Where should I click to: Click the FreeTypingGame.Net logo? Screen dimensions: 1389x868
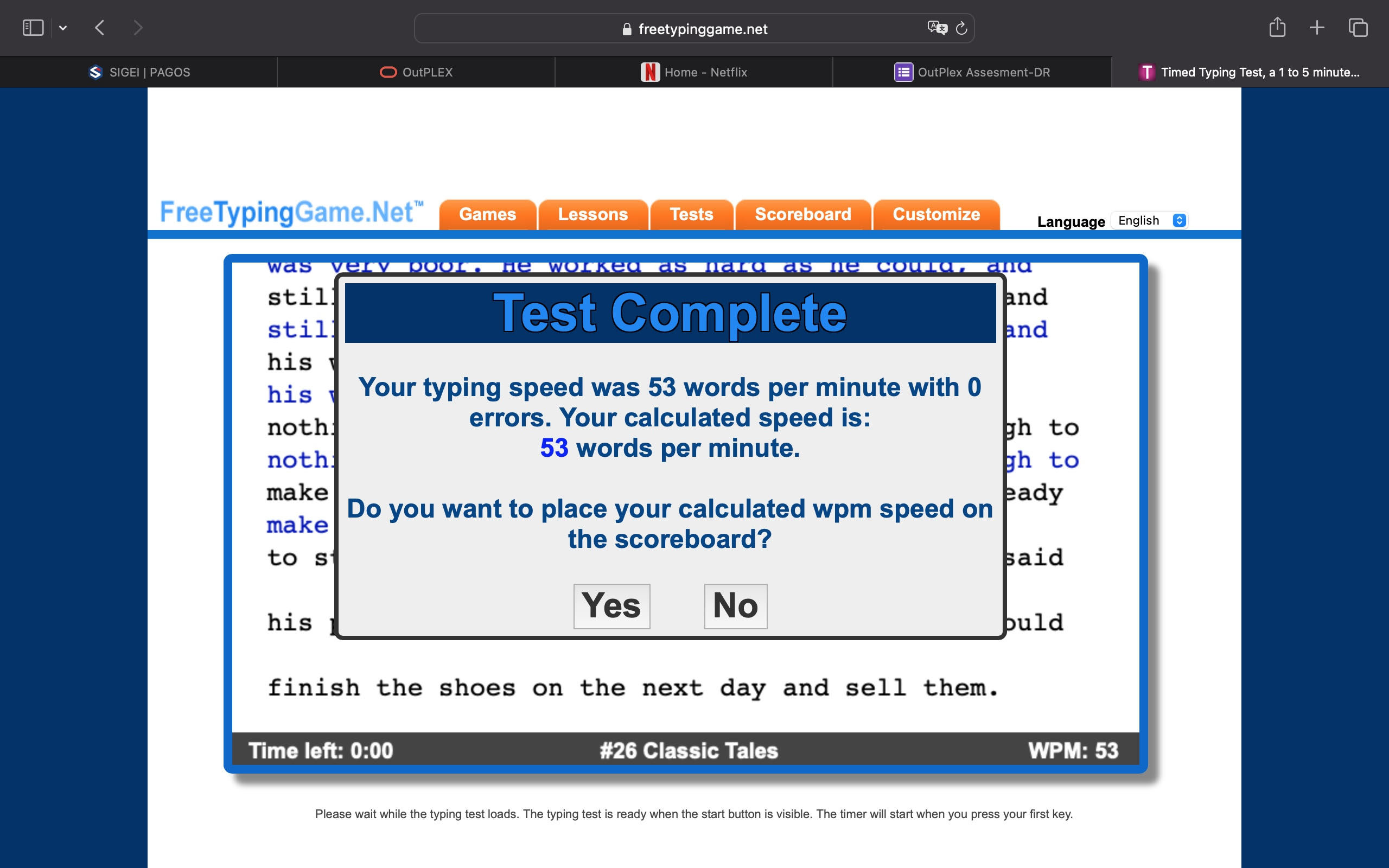pos(291,213)
